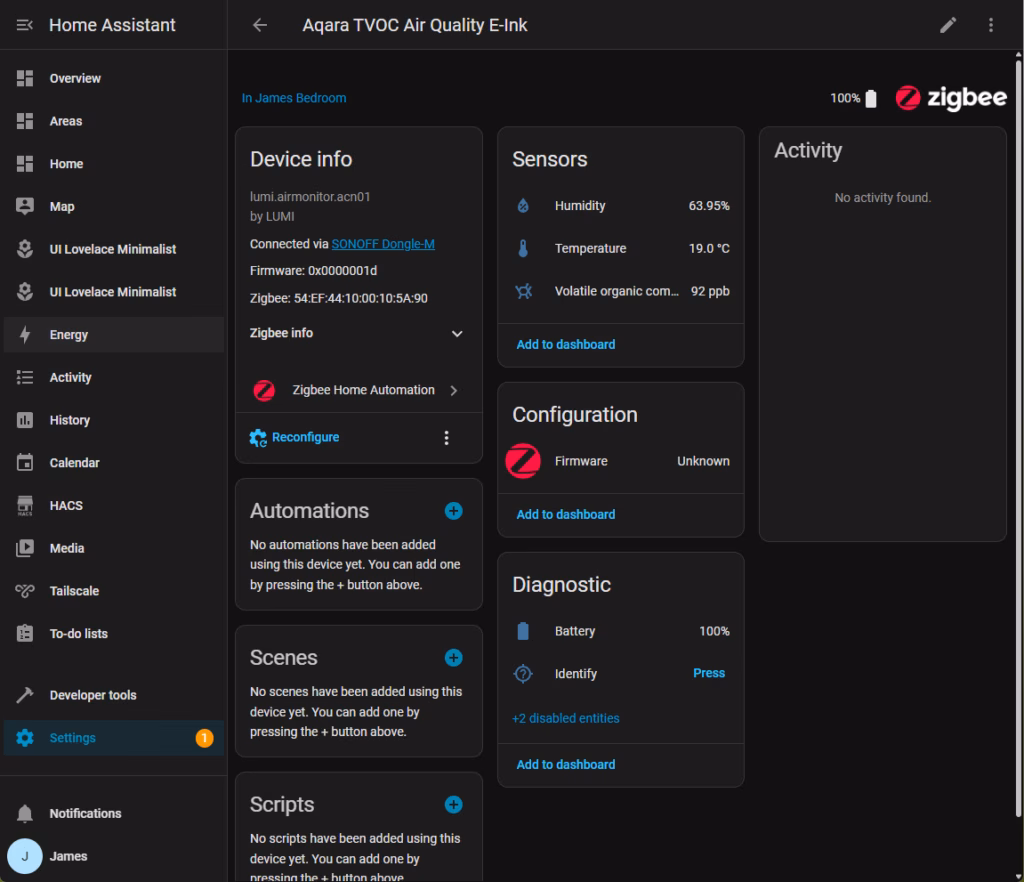Open the Zigbee Home Automation integration row
The height and width of the screenshot is (882, 1024).
click(x=358, y=390)
